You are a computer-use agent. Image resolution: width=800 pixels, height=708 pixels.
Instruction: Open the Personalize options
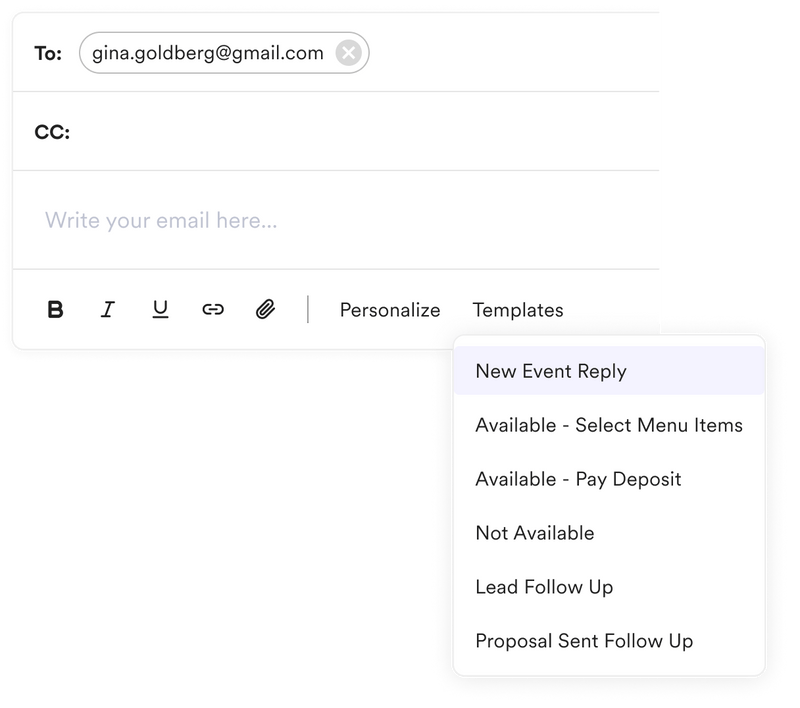click(390, 310)
